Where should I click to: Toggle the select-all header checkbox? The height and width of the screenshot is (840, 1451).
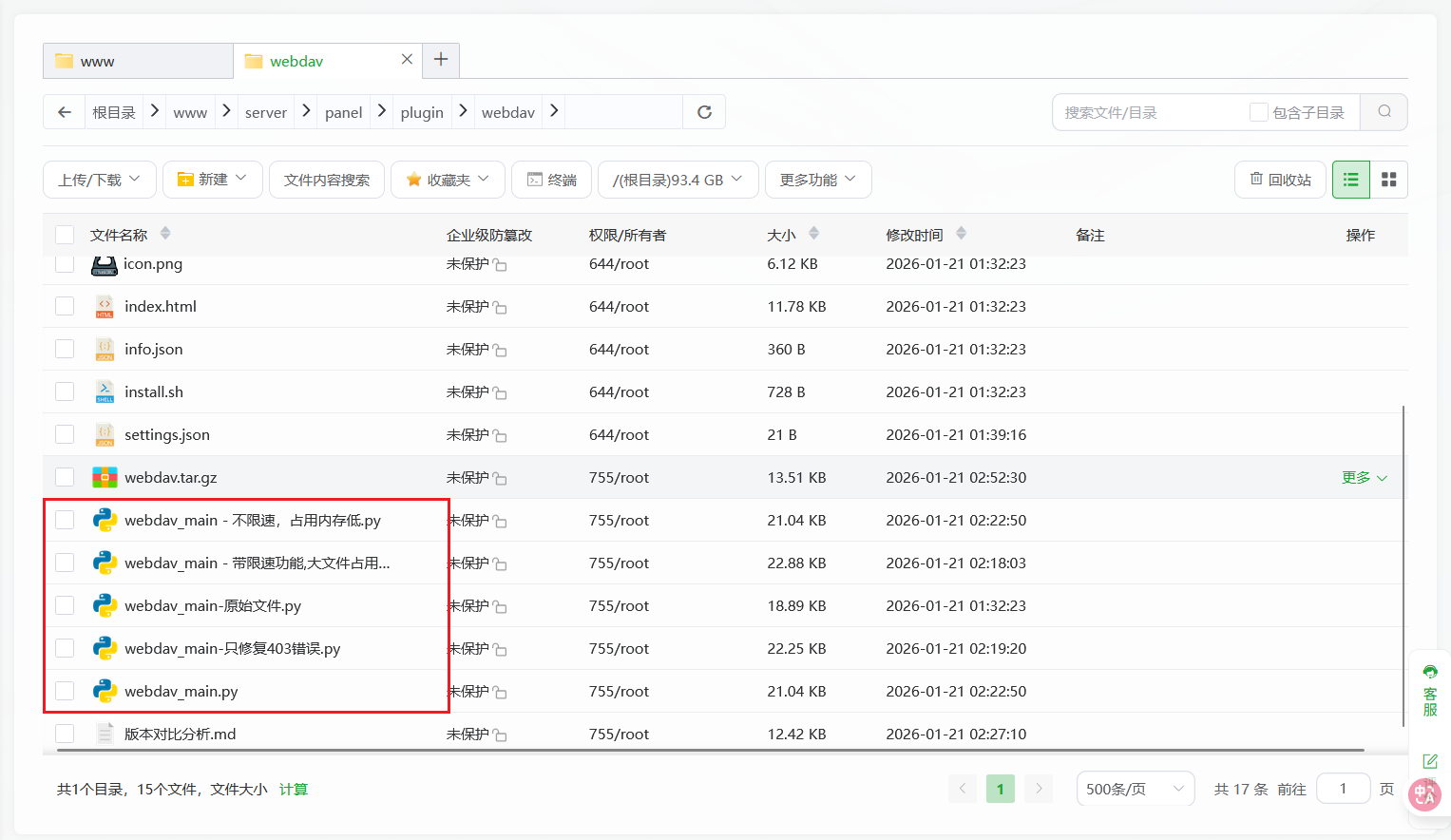(65, 235)
